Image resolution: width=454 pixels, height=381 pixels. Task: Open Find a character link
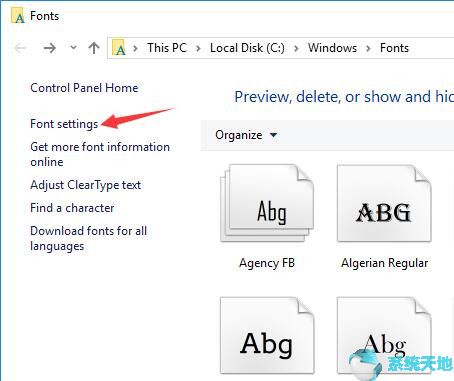[x=72, y=208]
